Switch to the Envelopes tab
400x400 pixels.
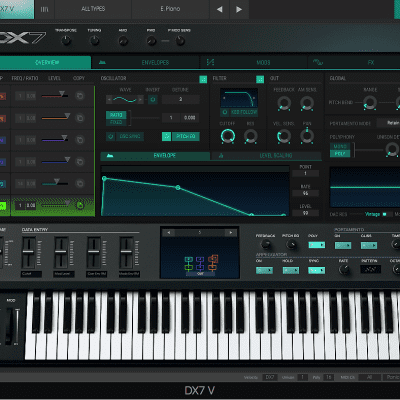pyautogui.click(x=146, y=62)
